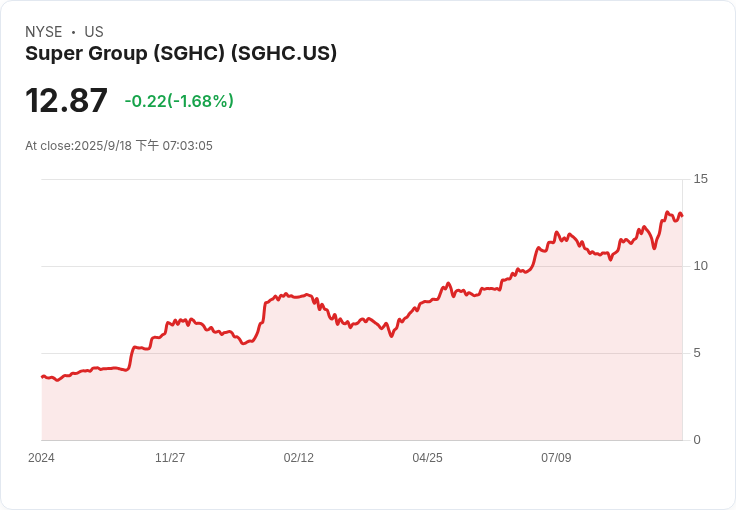The image size is (736, 510).
Task: Click the 2024 x-axis date label
Action: (41, 458)
